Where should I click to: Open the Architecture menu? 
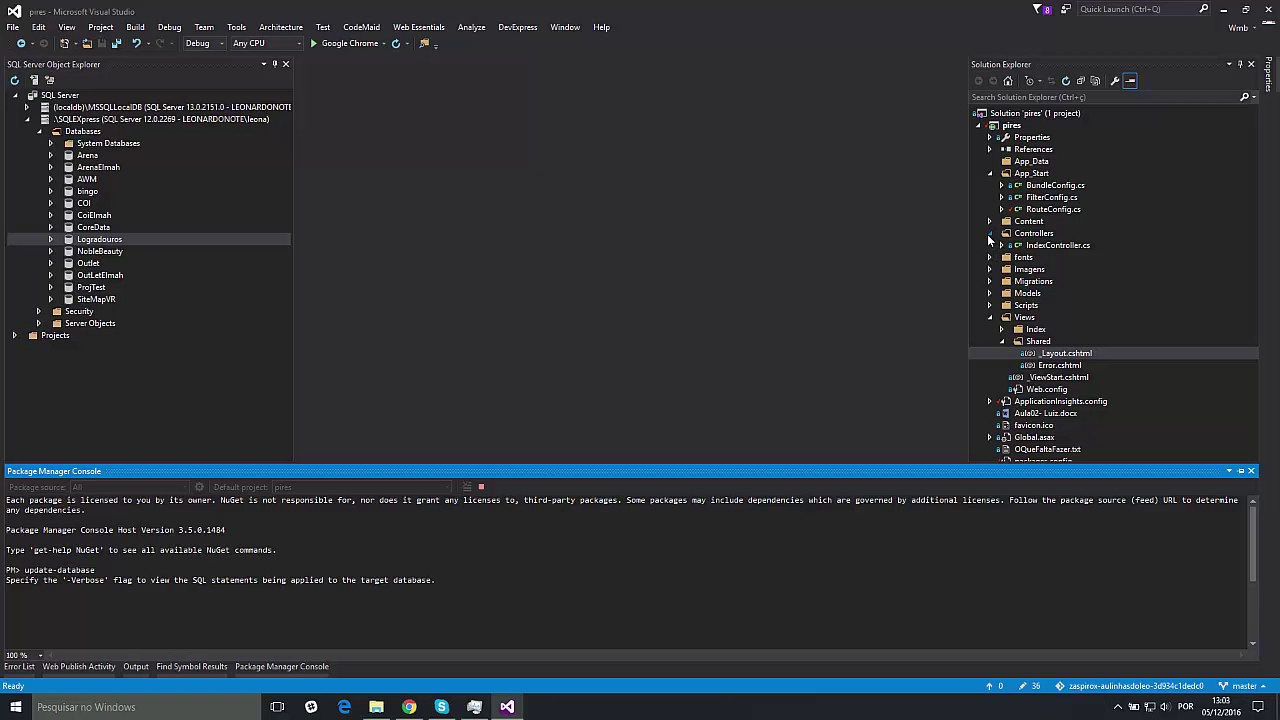pos(281,27)
